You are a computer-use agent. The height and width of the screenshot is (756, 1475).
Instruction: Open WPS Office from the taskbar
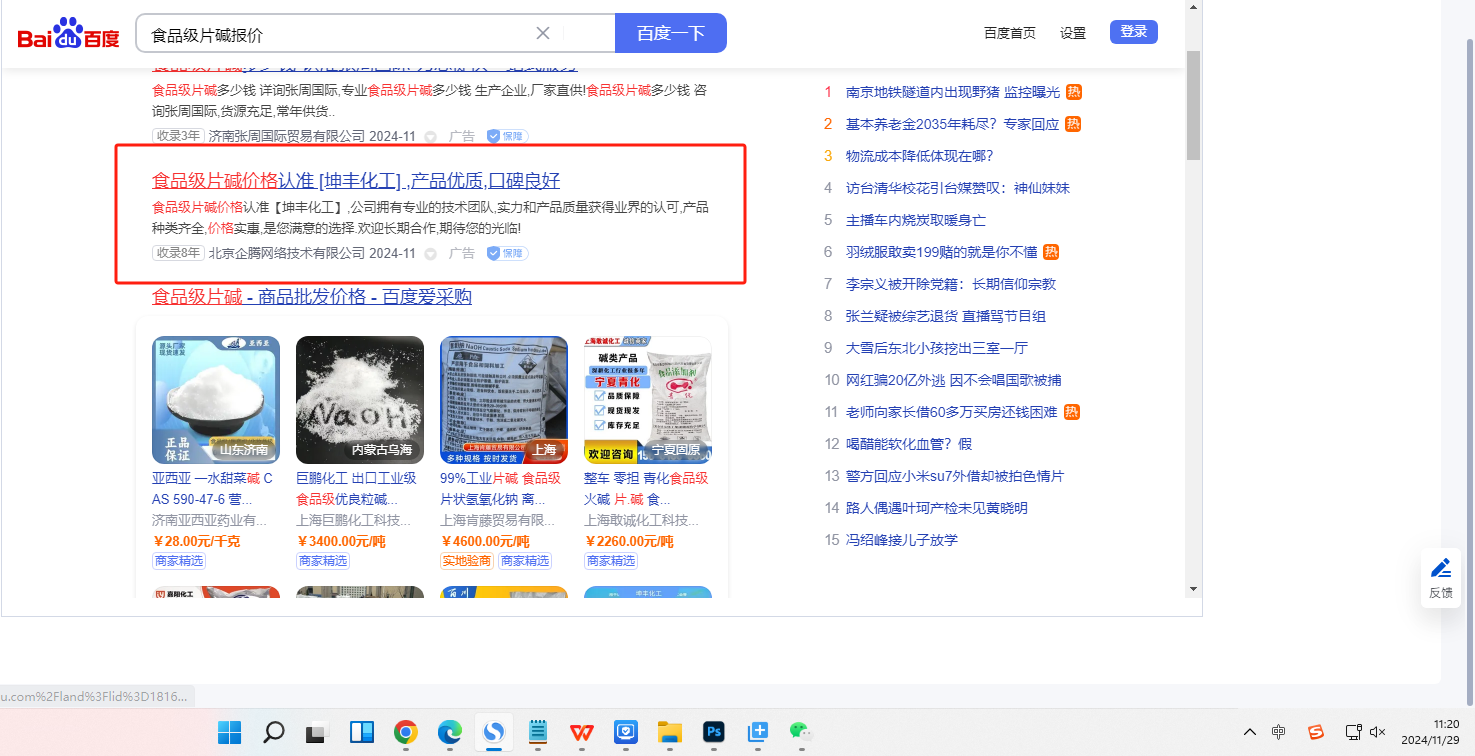pos(581,732)
